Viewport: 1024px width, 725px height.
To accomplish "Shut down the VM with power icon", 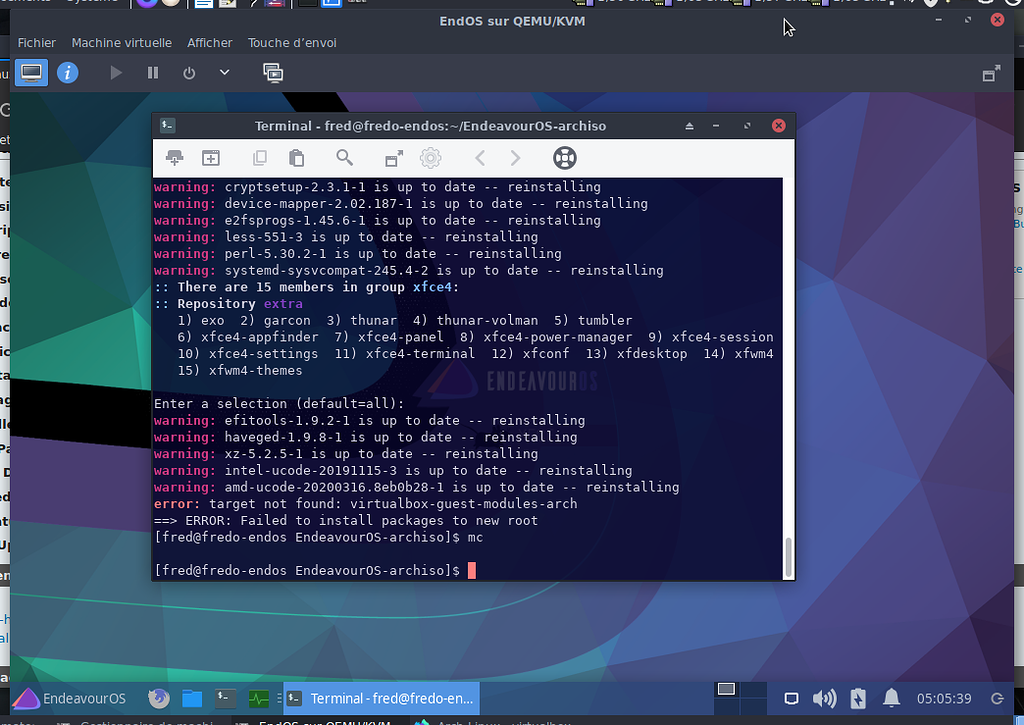I will (x=189, y=72).
